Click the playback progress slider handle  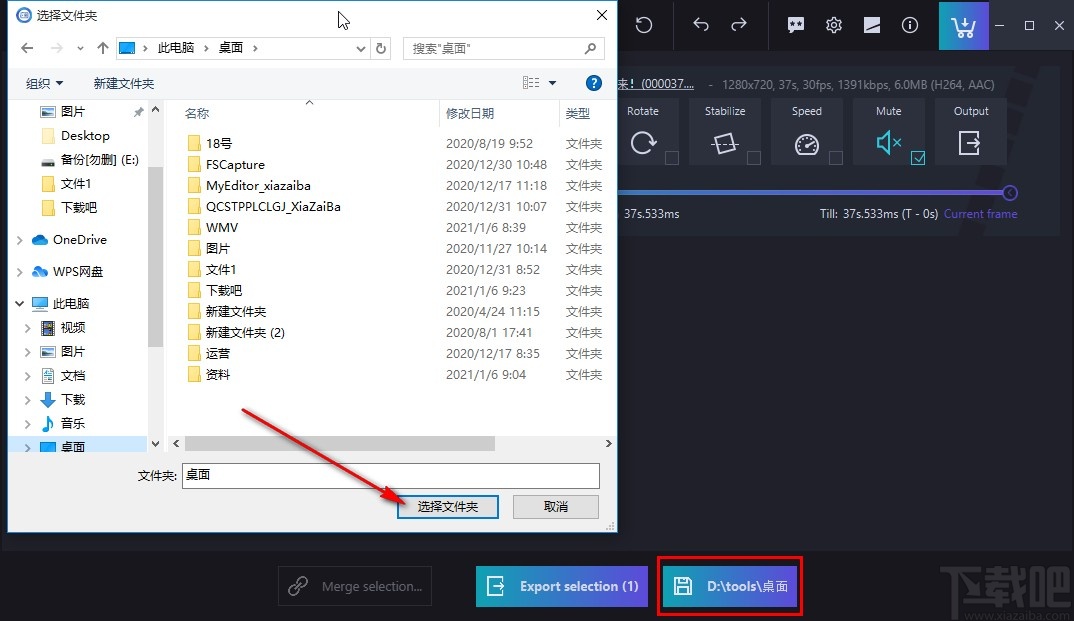coord(1009,192)
